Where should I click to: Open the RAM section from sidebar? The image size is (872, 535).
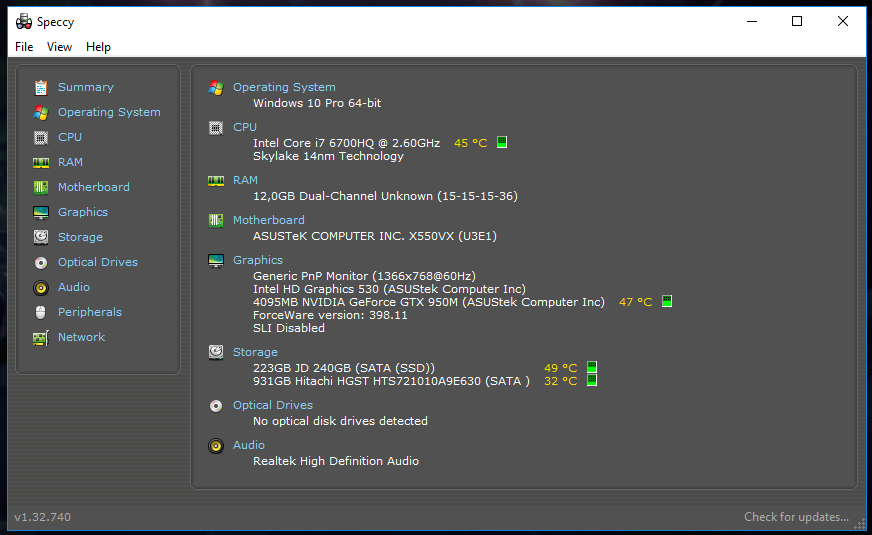pyautogui.click(x=71, y=162)
